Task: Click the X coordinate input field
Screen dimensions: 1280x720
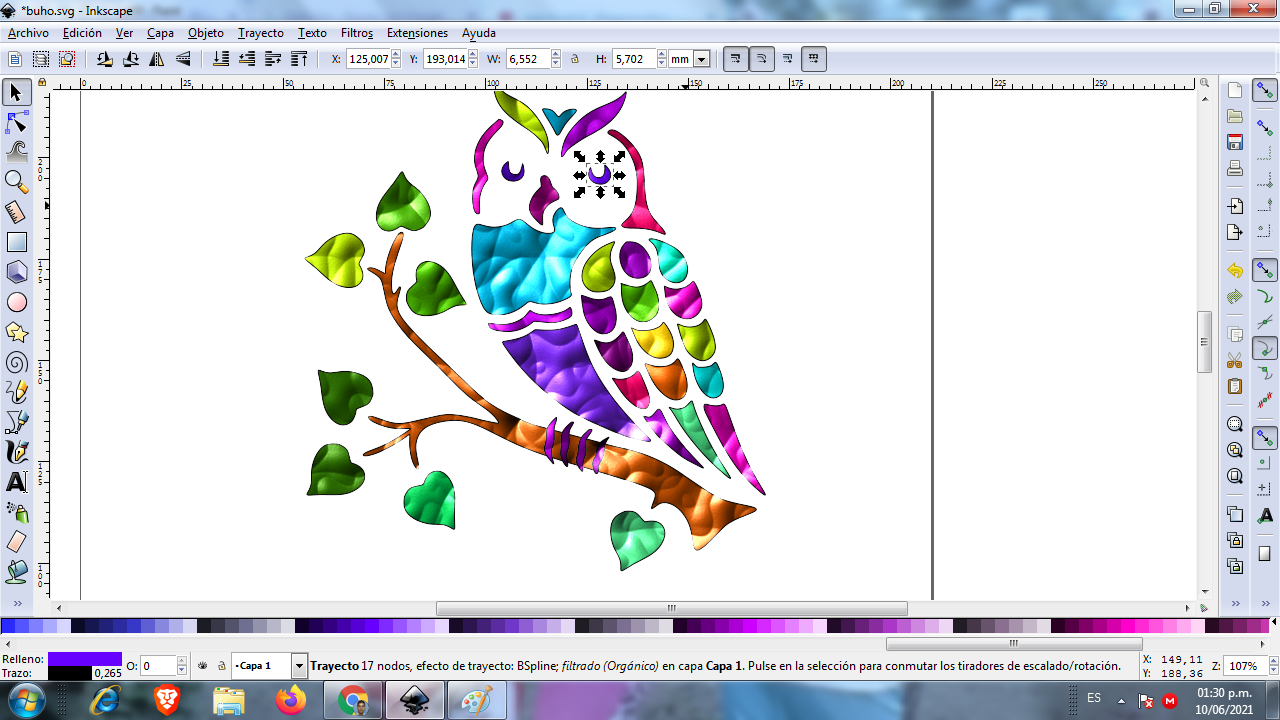Action: click(x=367, y=59)
